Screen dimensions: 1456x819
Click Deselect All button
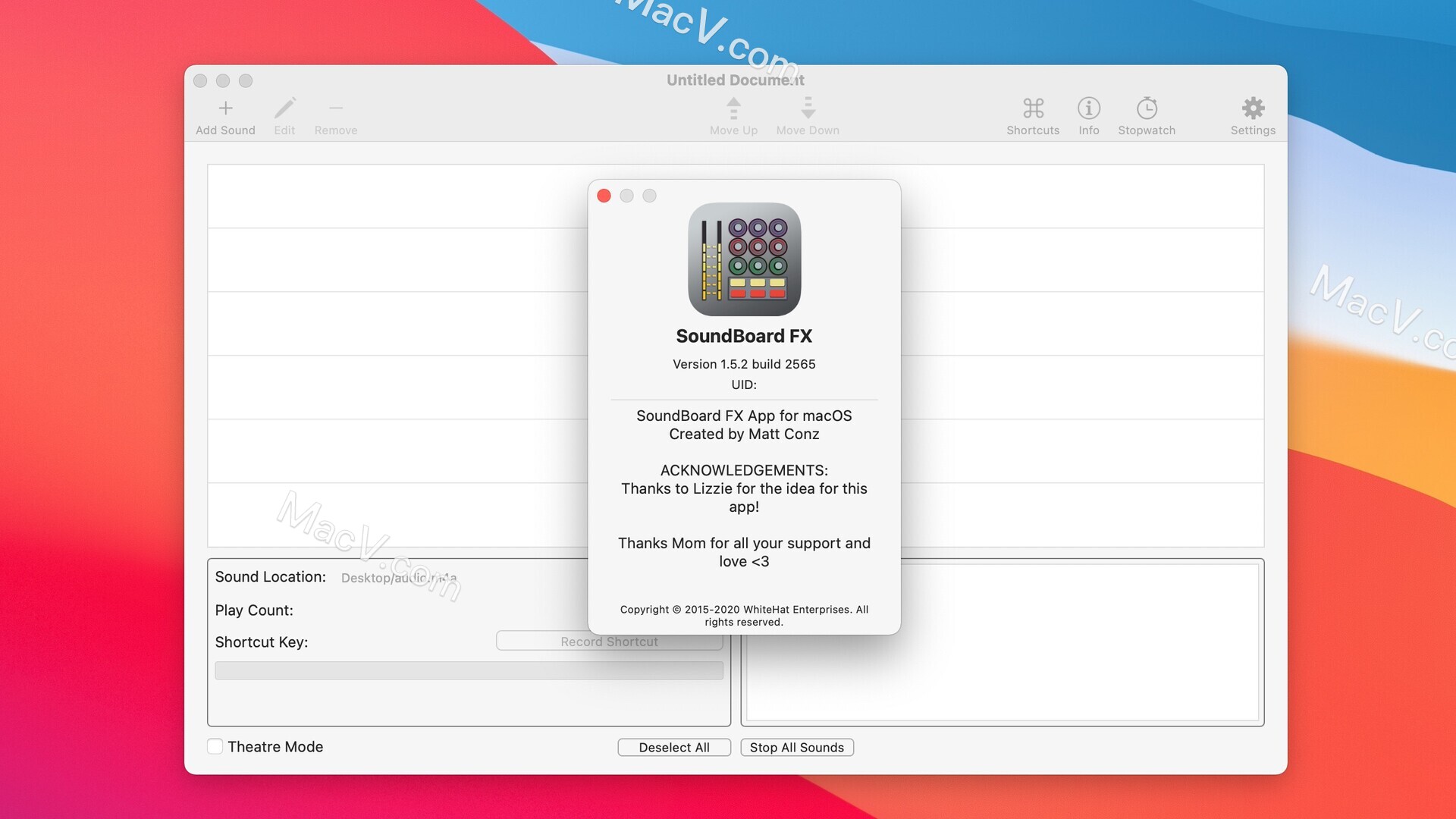point(674,747)
